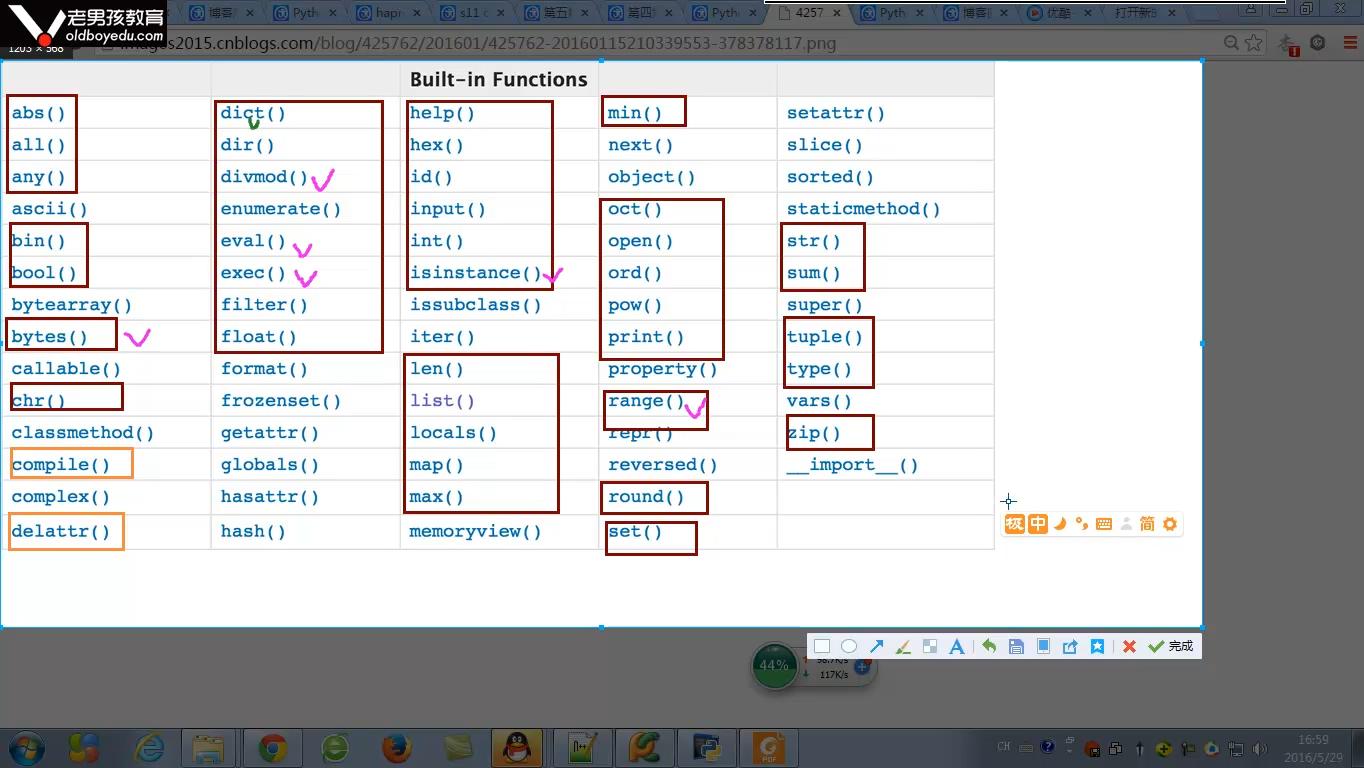Select the text A annotation tool

point(957,646)
